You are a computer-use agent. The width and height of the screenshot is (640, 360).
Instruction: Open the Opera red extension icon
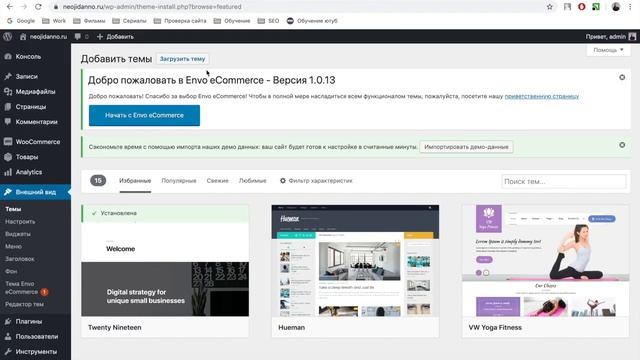tap(582, 7)
